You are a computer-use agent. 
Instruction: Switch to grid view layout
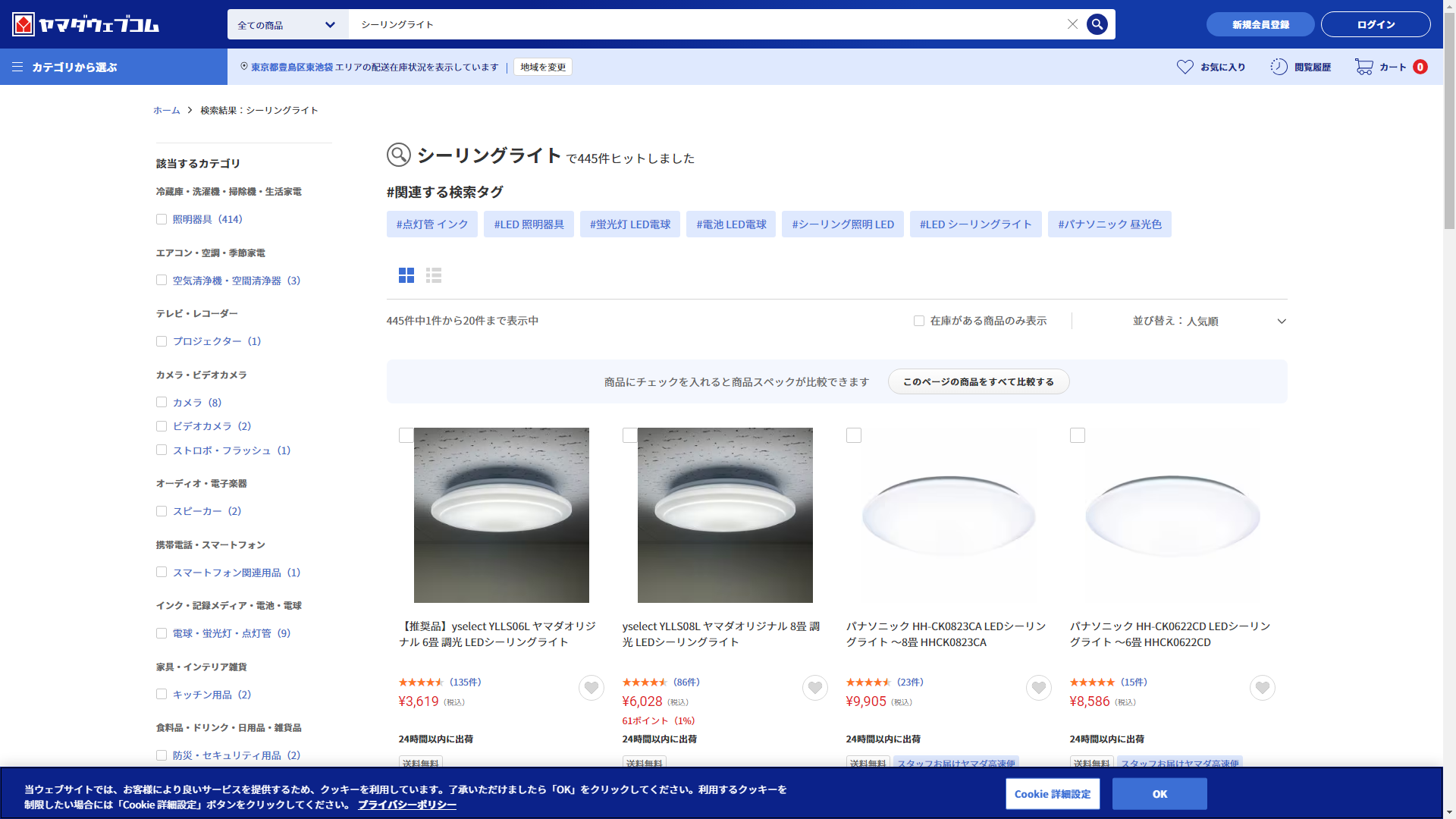[406, 275]
